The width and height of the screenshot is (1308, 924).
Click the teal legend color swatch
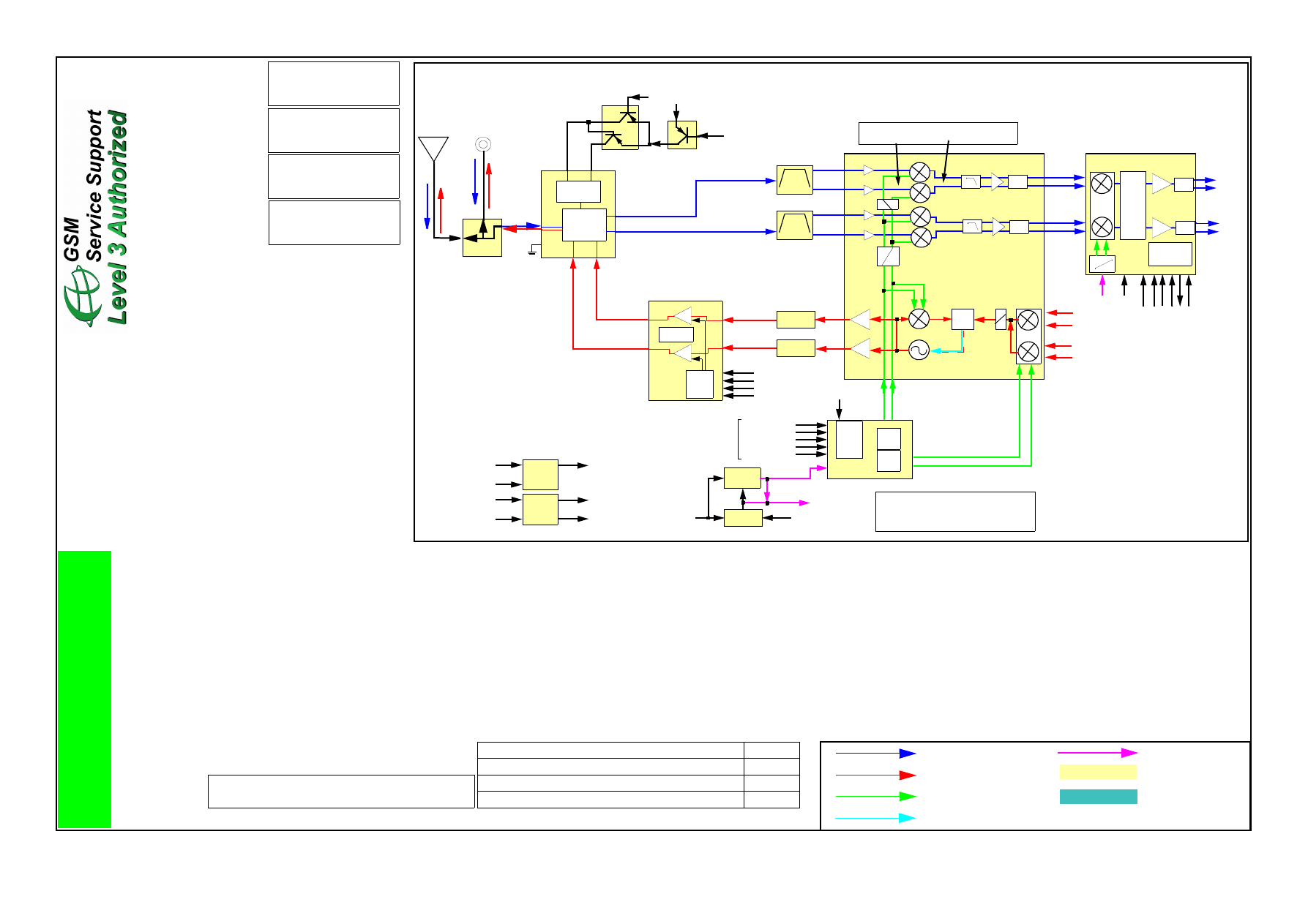(x=1098, y=797)
